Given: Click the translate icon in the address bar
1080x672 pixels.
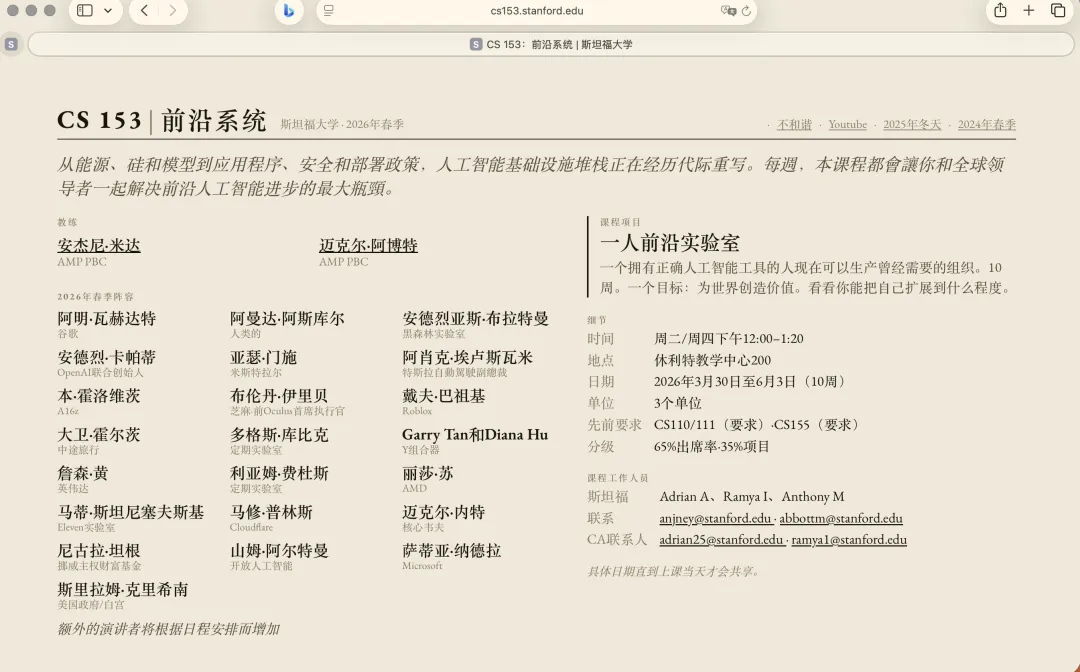Looking at the screenshot, I should coord(728,10).
